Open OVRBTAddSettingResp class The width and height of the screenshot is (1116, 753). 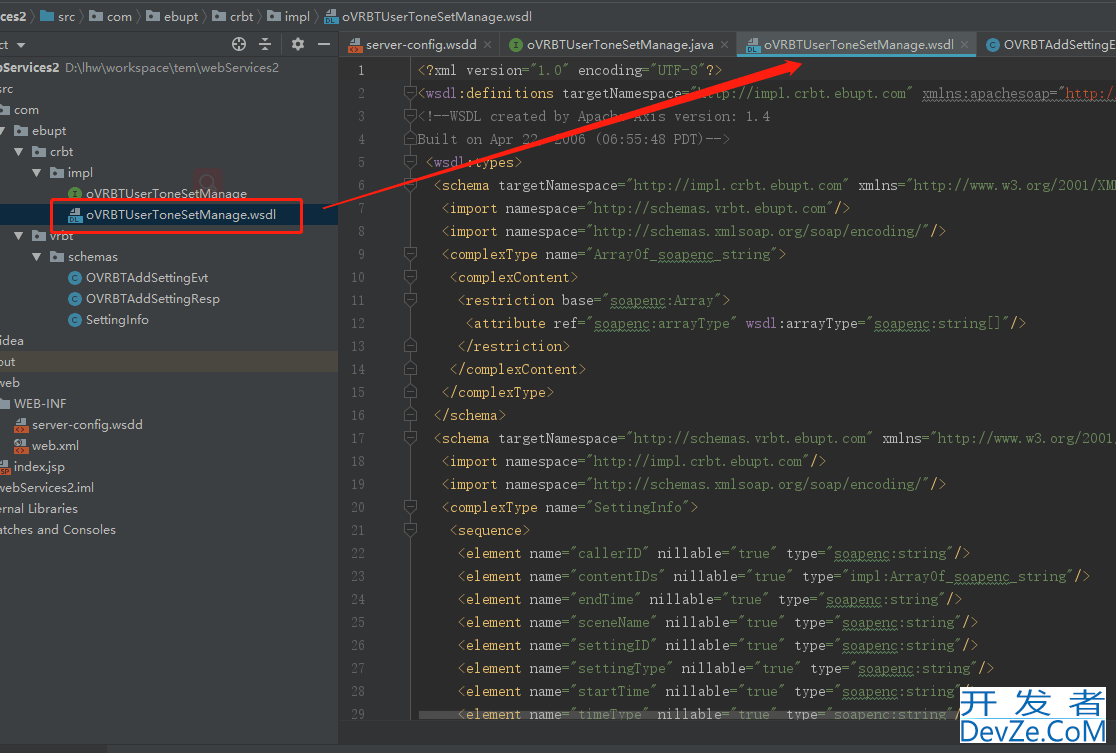pyautogui.click(x=152, y=299)
